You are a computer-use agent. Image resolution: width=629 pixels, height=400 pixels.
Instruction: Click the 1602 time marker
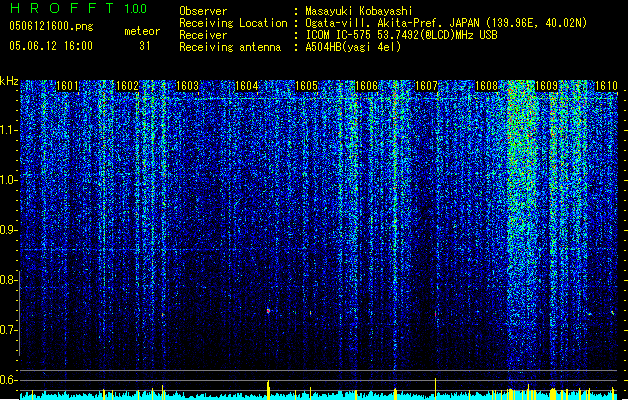coord(127,86)
